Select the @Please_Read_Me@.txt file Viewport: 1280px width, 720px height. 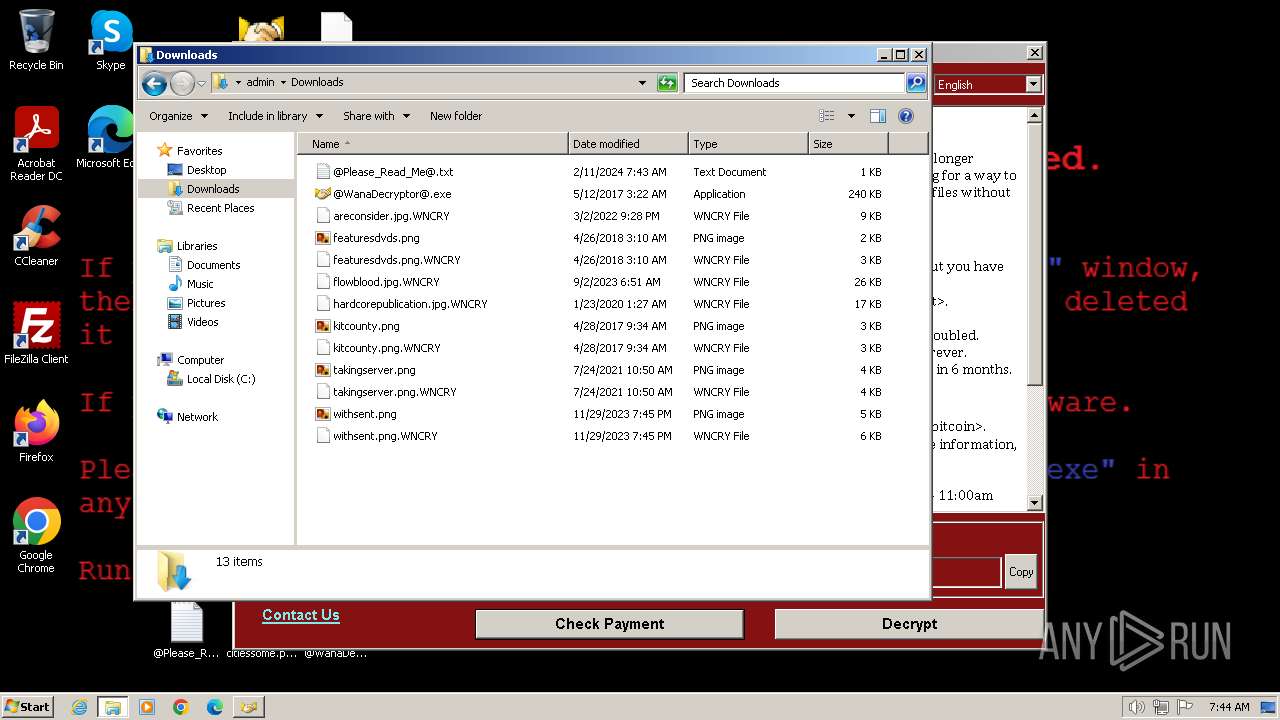393,172
